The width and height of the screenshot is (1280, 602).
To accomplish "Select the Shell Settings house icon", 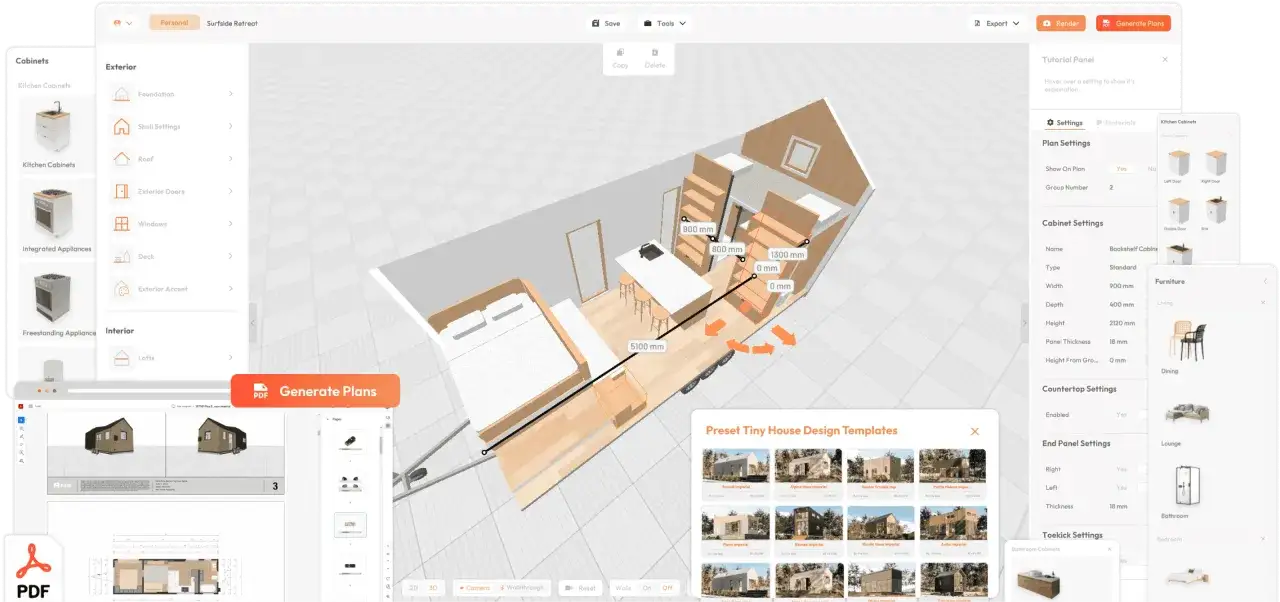I will point(121,127).
